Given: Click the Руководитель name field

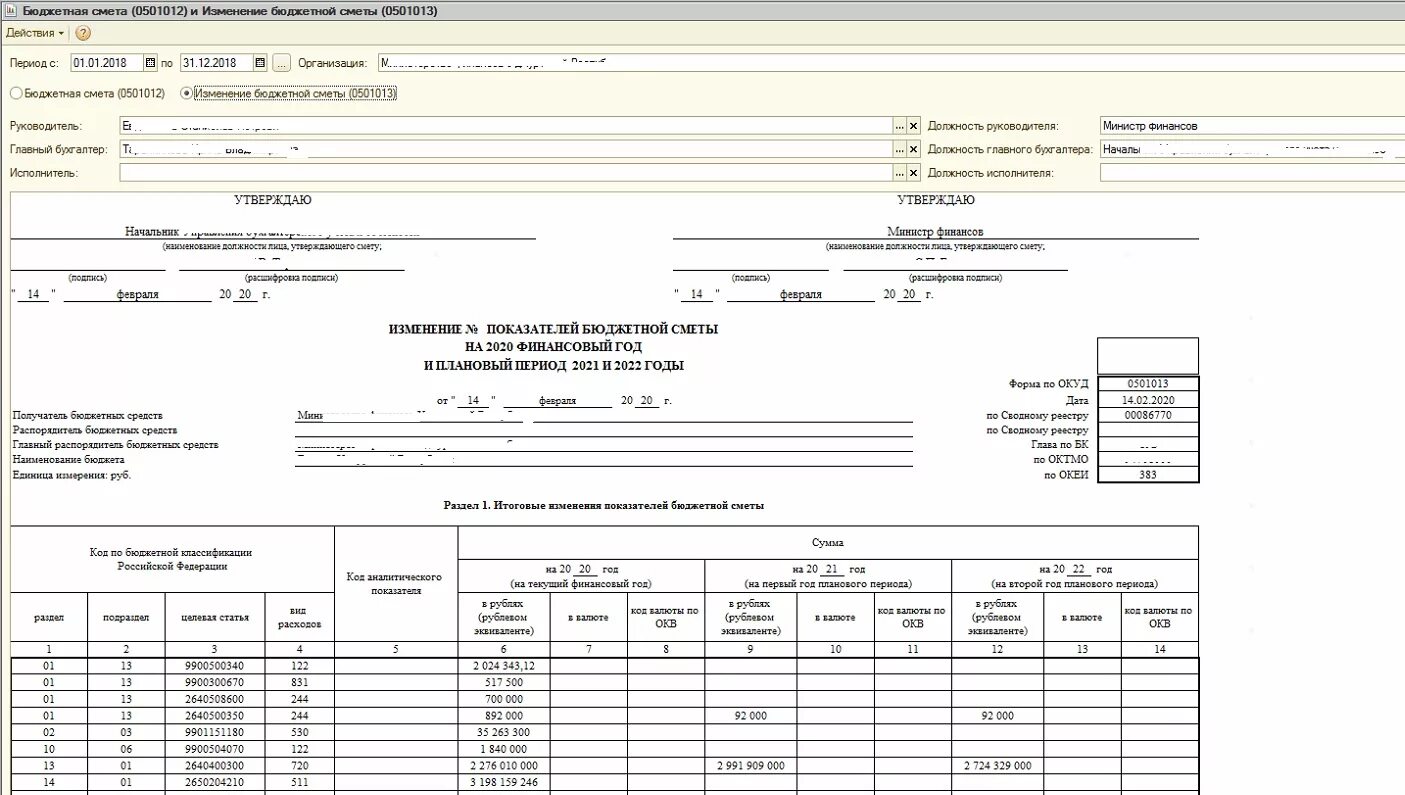Looking at the screenshot, I should 505,126.
